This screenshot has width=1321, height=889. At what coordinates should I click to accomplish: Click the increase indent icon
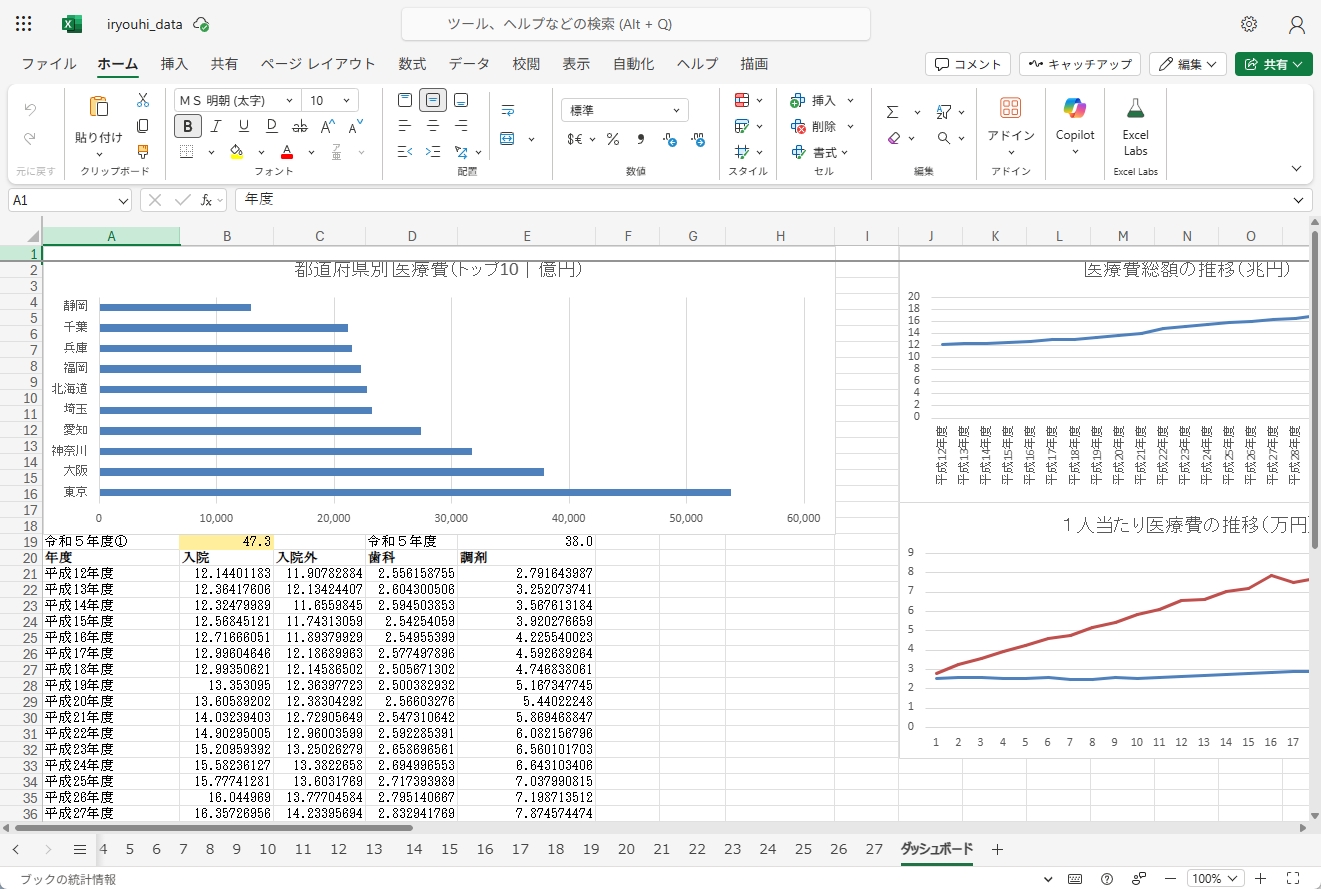(433, 152)
